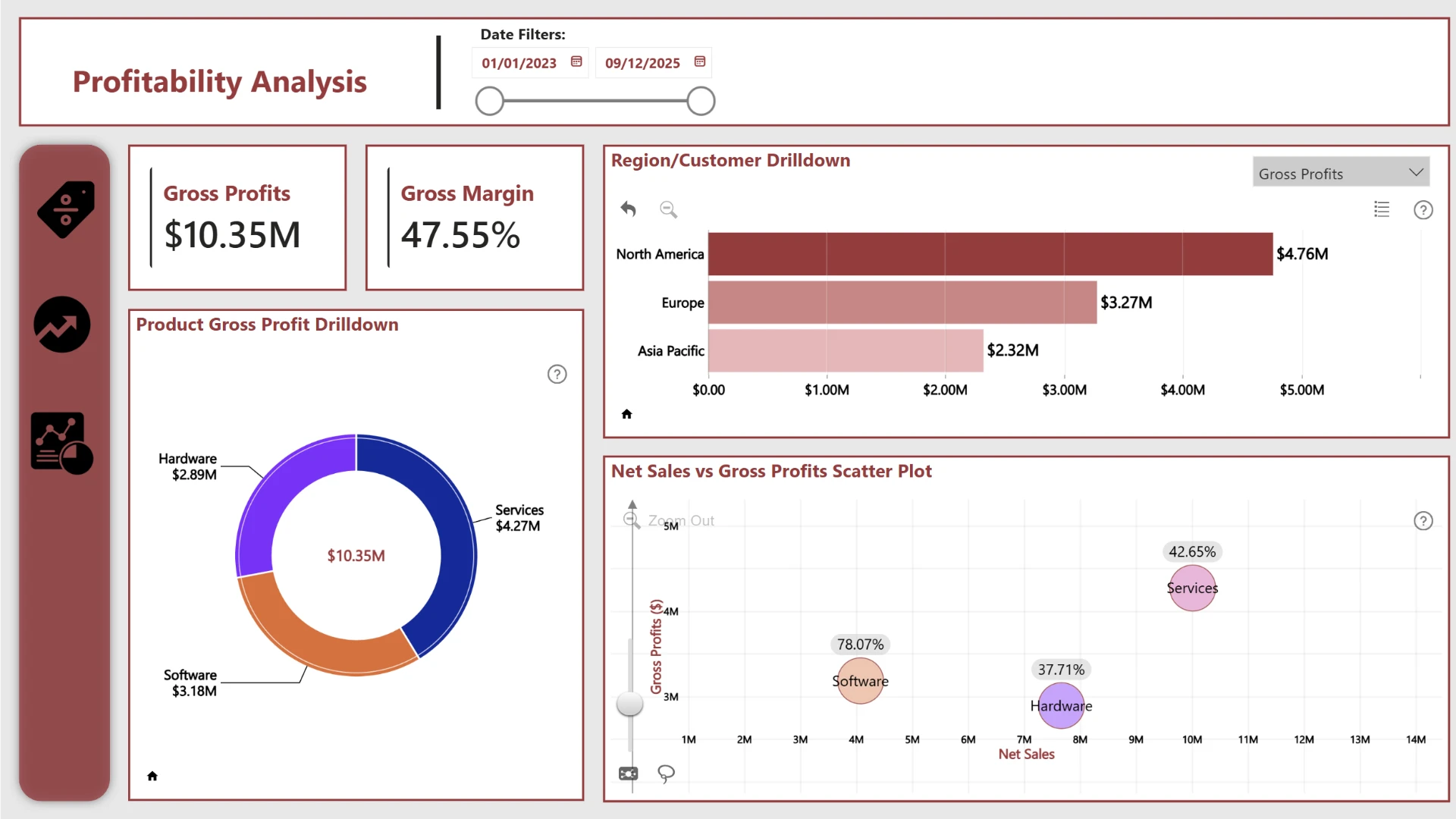This screenshot has width=1456, height=819.
Task: Open the price tag discount page icon
Action: pyautogui.click(x=66, y=209)
